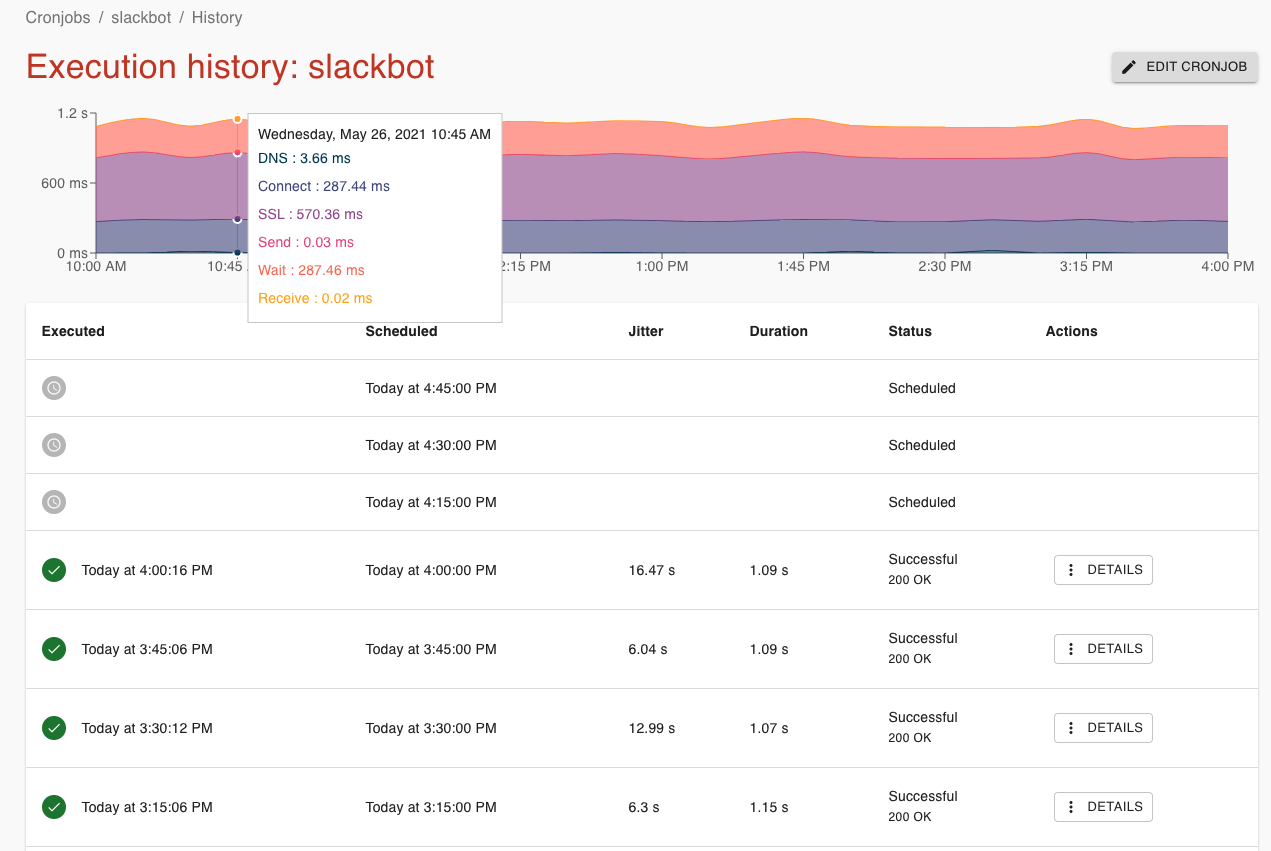This screenshot has width=1271, height=851.
Task: Click the green checkmark for the 3:15:06 PM execution
Action: (54, 807)
